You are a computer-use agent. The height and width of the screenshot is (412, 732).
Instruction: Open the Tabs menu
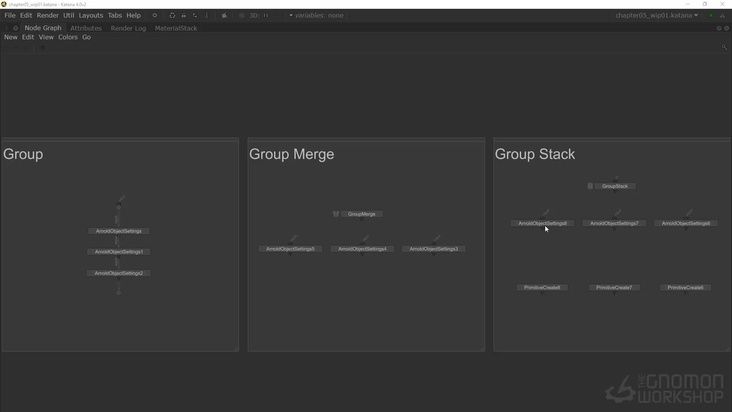(x=115, y=15)
